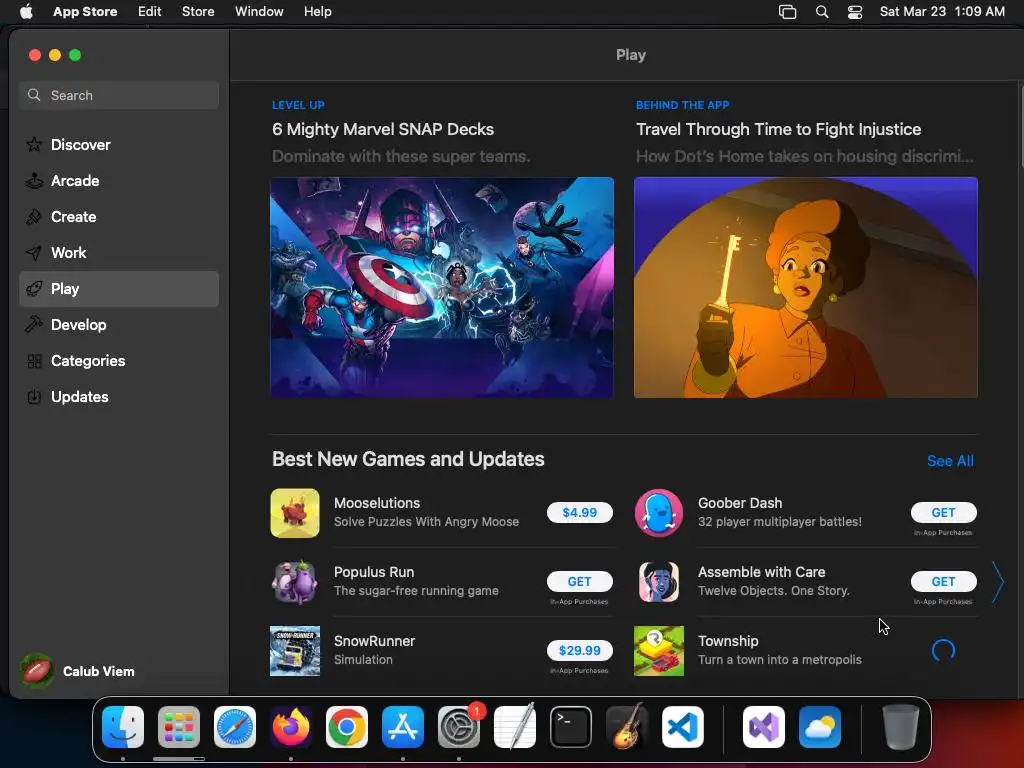The width and height of the screenshot is (1024, 768).
Task: Click the SnowRunner app icon
Action: click(295, 650)
